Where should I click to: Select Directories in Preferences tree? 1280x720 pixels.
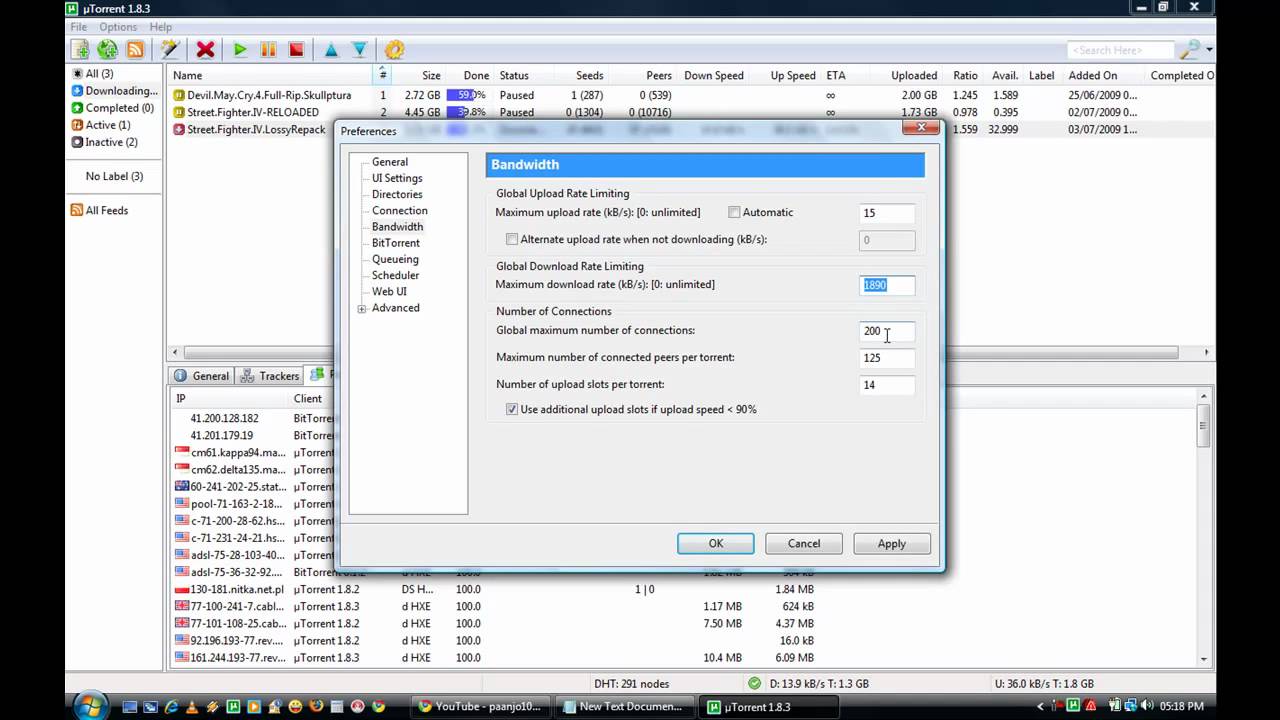point(397,194)
